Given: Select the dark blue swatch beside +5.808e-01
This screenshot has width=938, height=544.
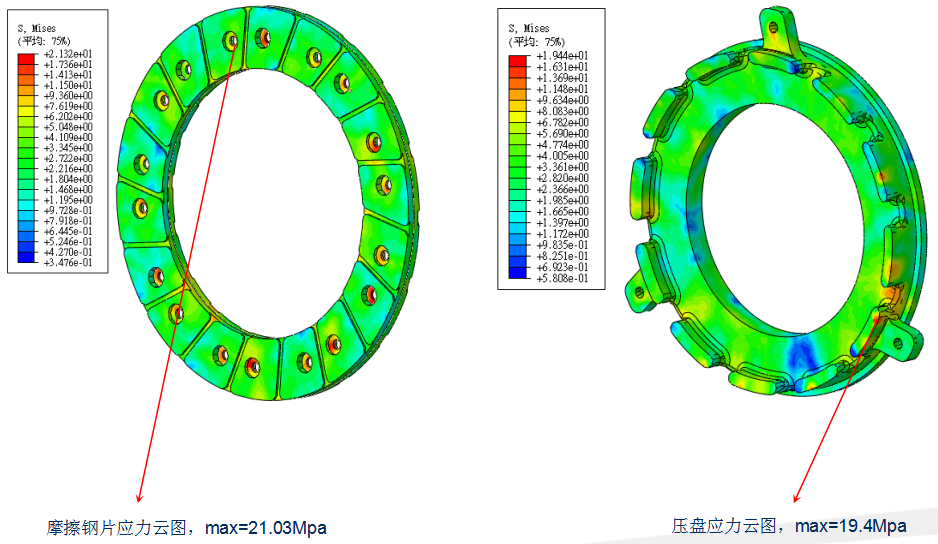Looking at the screenshot, I should click(x=517, y=272).
